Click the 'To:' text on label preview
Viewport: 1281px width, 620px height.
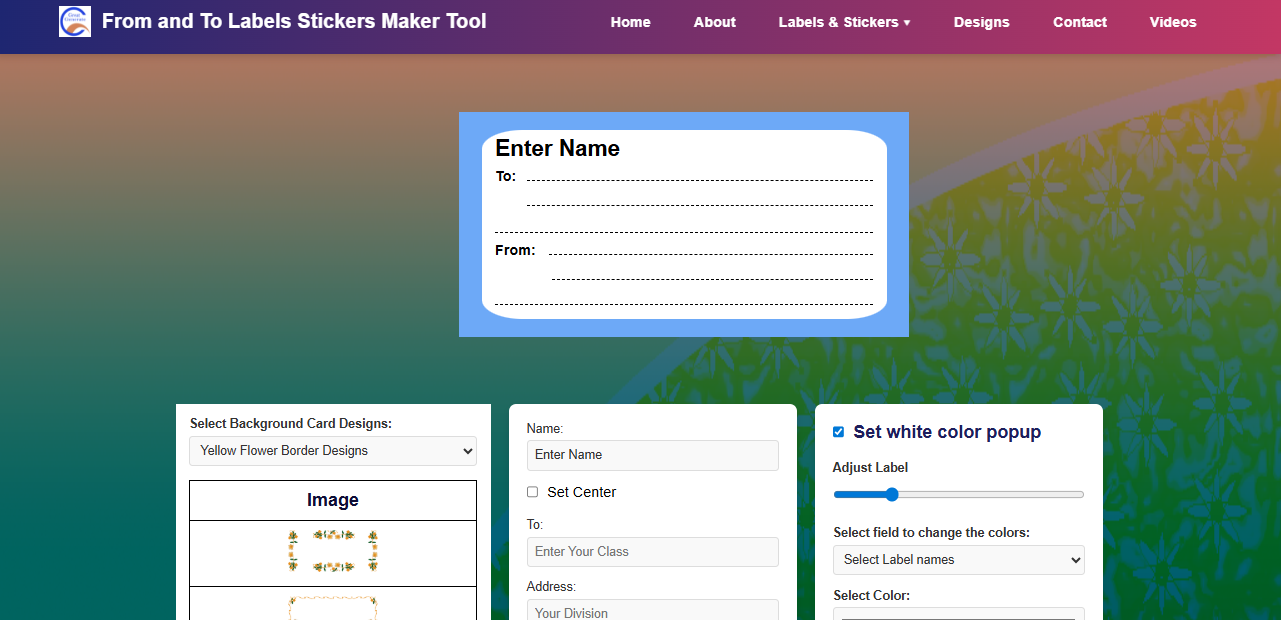(506, 176)
